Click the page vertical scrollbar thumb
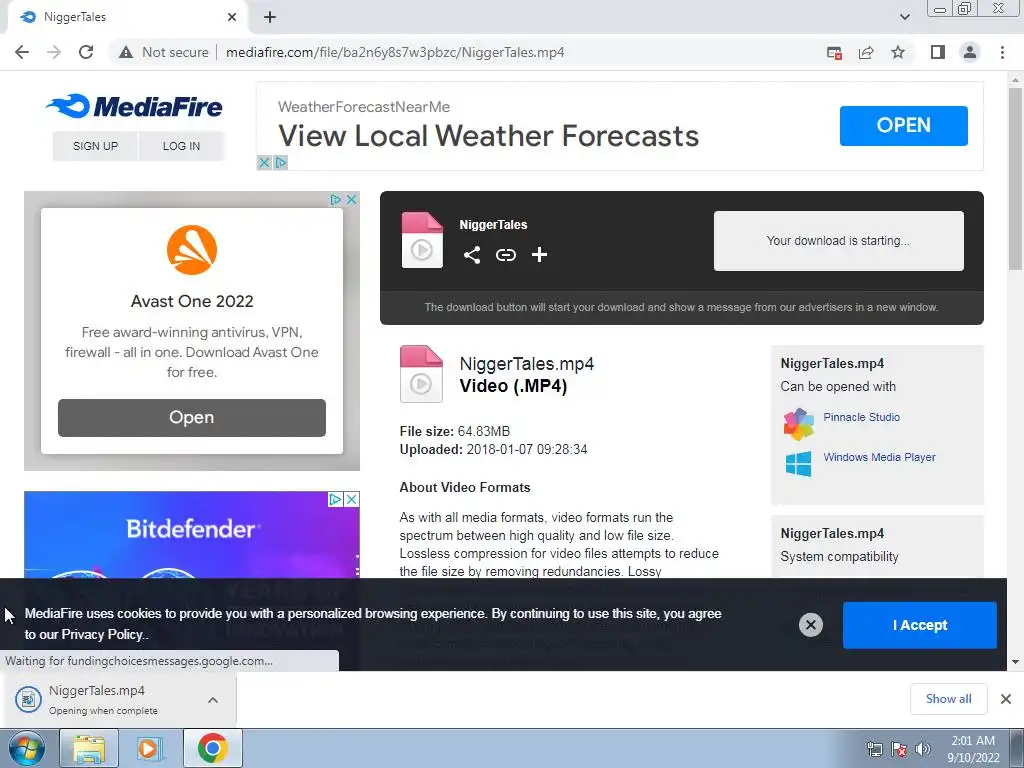Screen dimensions: 1024x768 (x=1015, y=178)
